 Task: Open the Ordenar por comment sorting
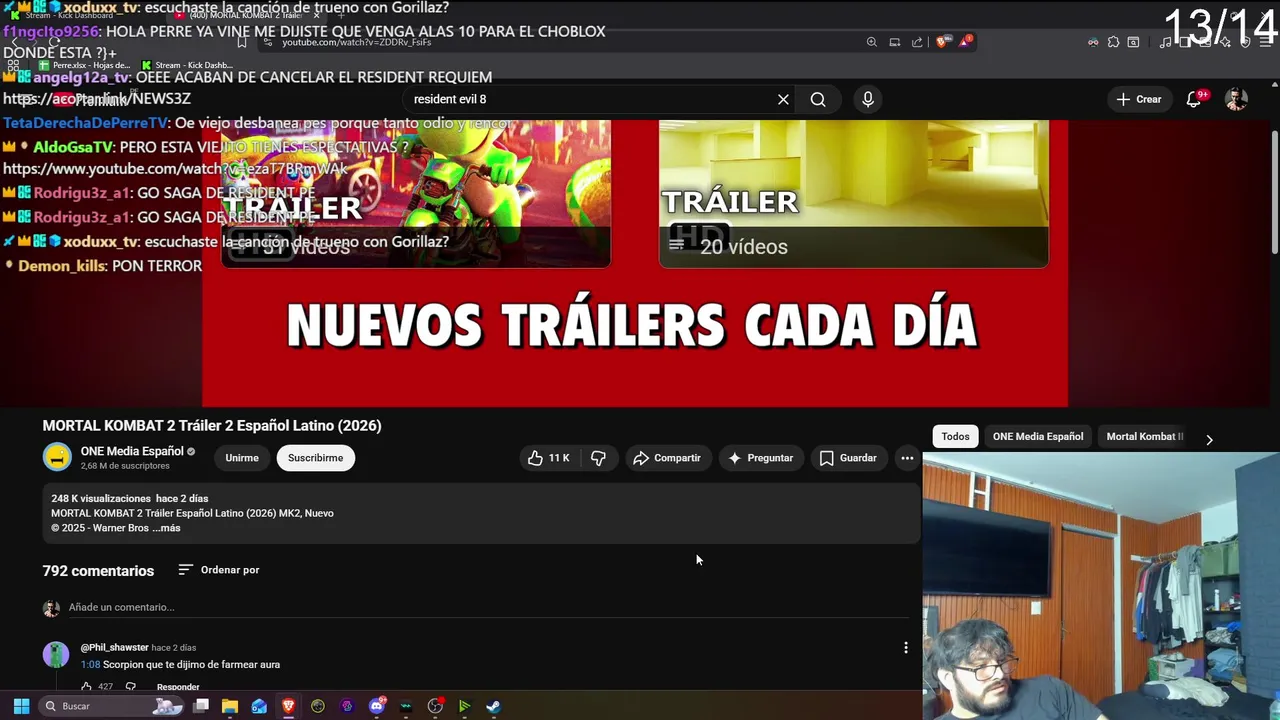click(x=219, y=570)
